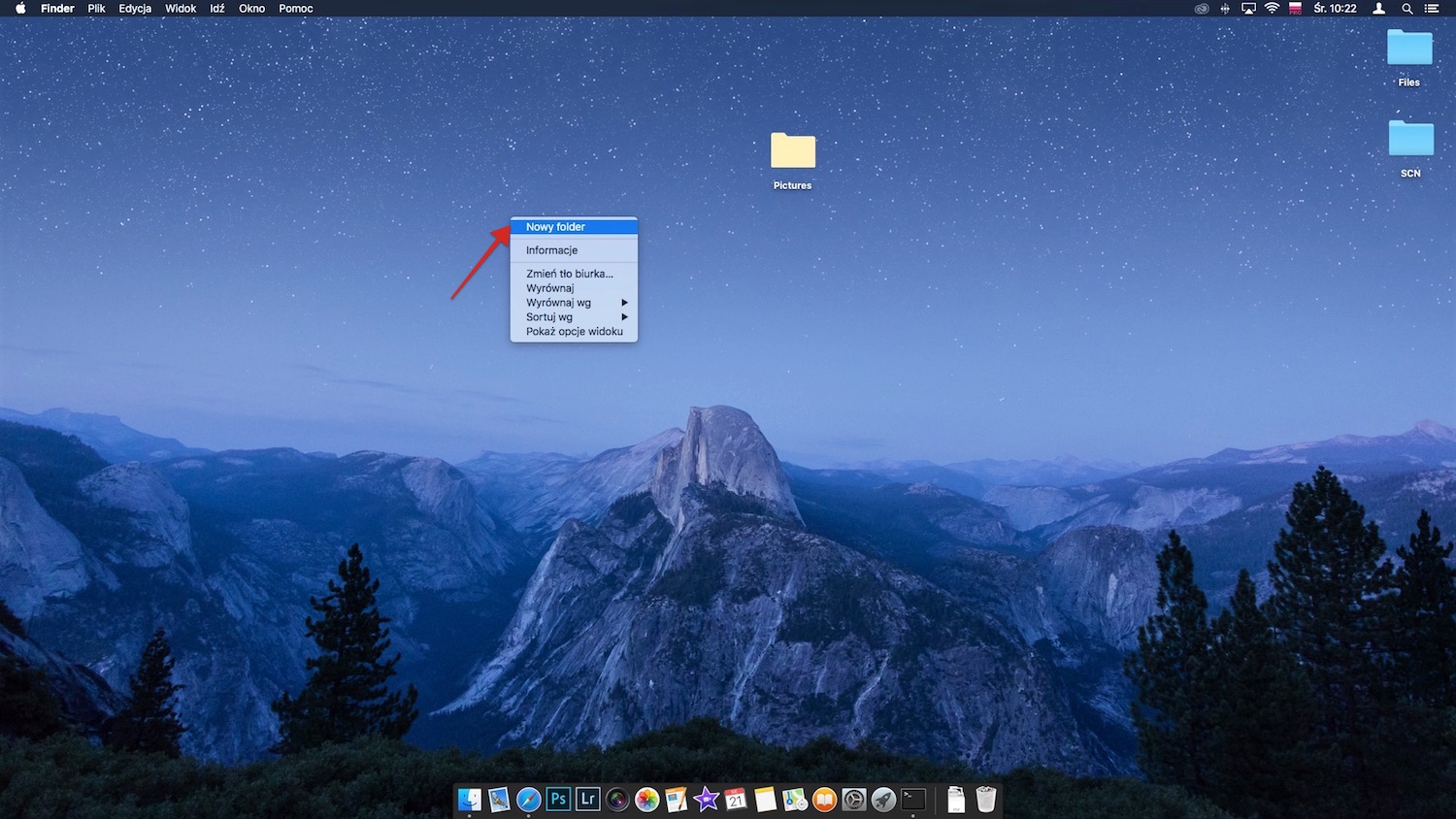This screenshot has width=1456, height=819.
Task: Open System Preferences in the dock
Action: [854, 799]
